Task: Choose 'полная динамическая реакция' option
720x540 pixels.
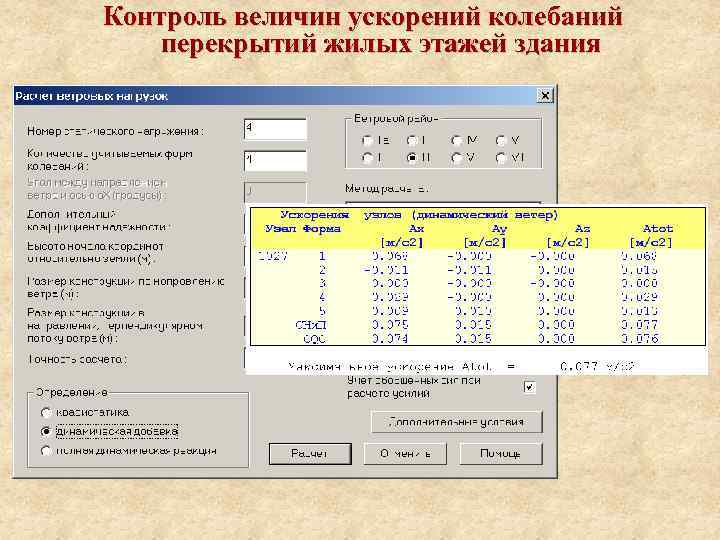Action: click(46, 451)
